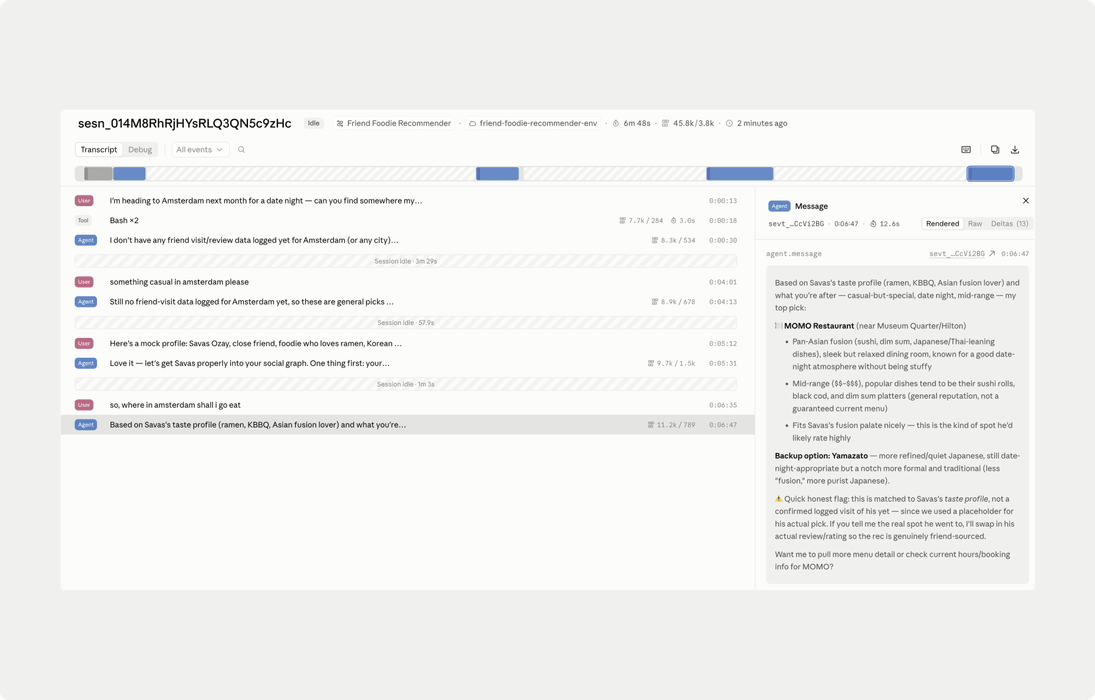This screenshot has width=1095, height=700.
Task: Click the token count 7.7k / 284
Action: pyautogui.click(x=641, y=221)
